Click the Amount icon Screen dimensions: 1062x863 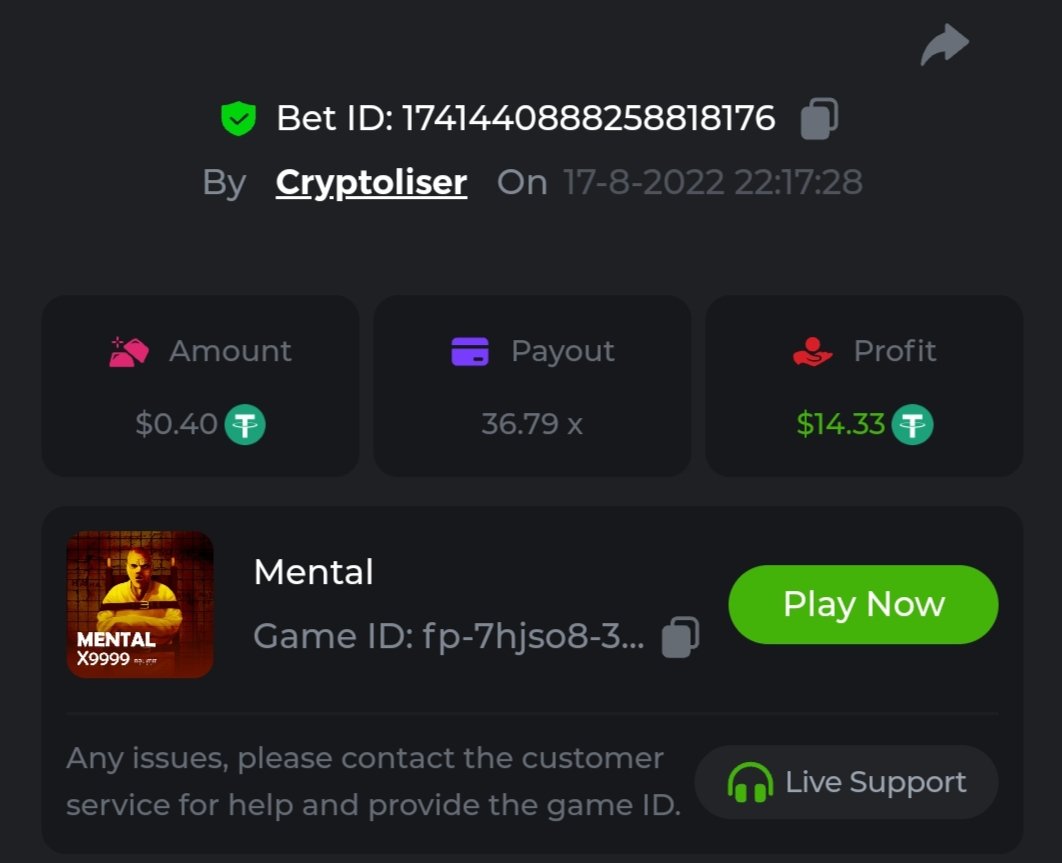(129, 351)
